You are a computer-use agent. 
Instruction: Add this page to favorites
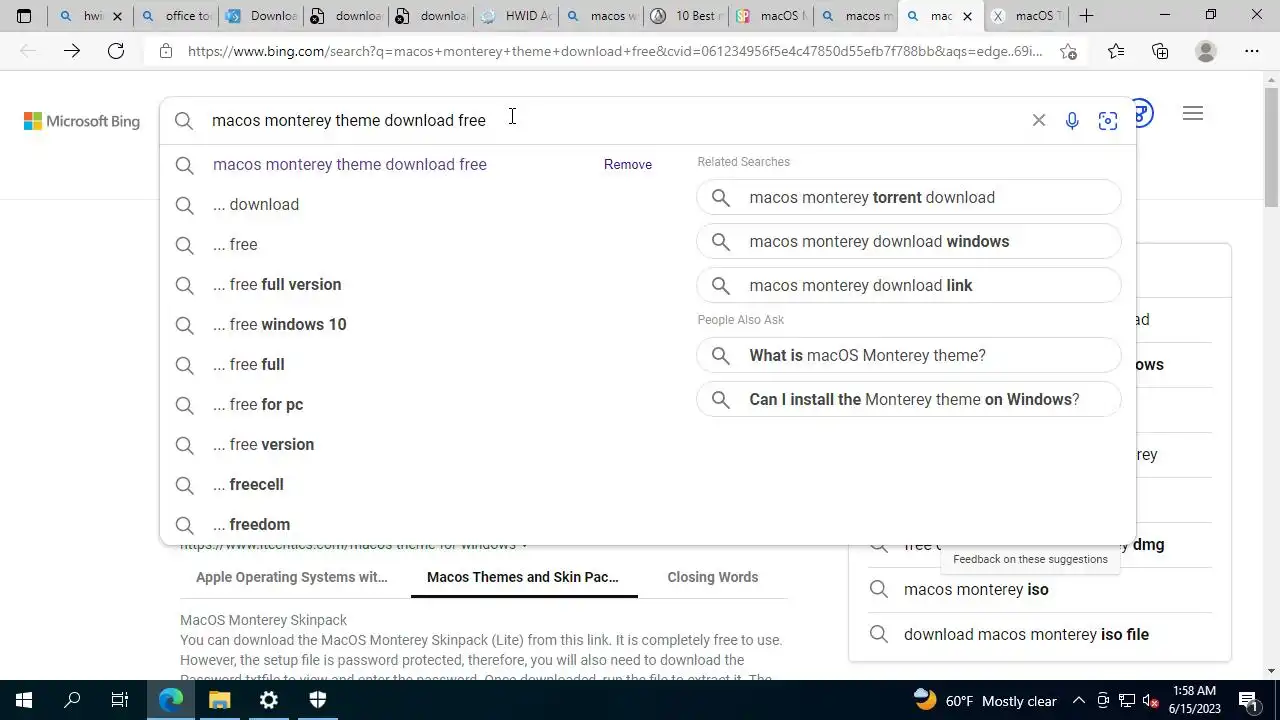click(x=1069, y=51)
